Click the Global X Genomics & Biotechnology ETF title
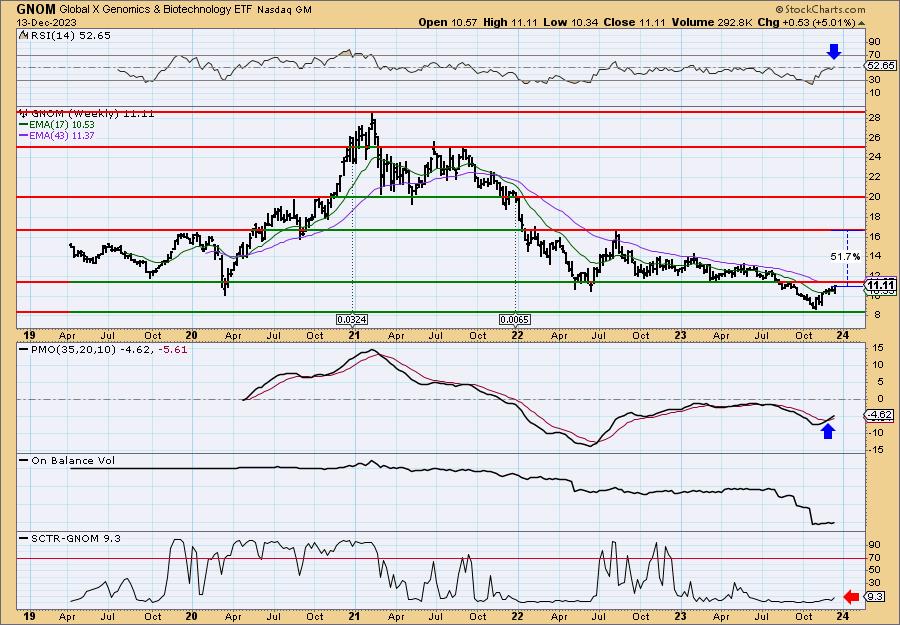Image resolution: width=900 pixels, height=625 pixels. pos(156,10)
